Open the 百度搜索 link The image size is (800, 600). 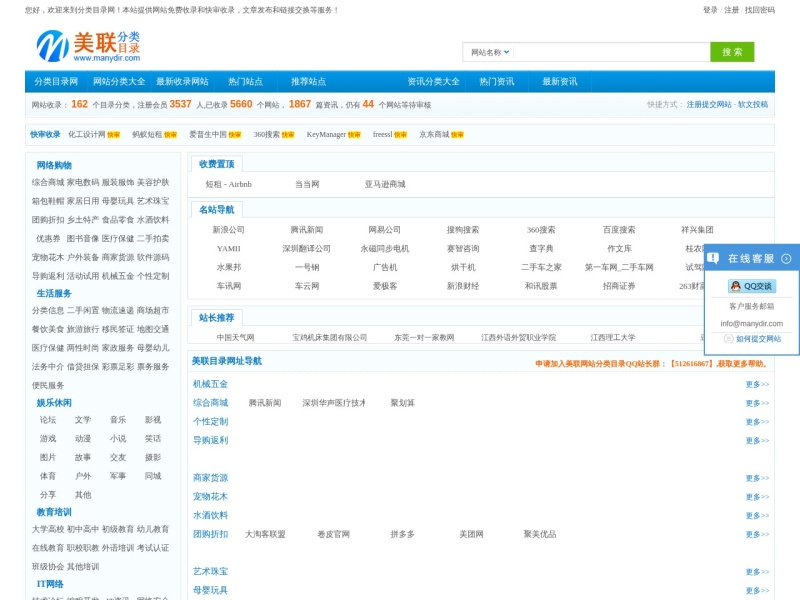click(x=619, y=230)
